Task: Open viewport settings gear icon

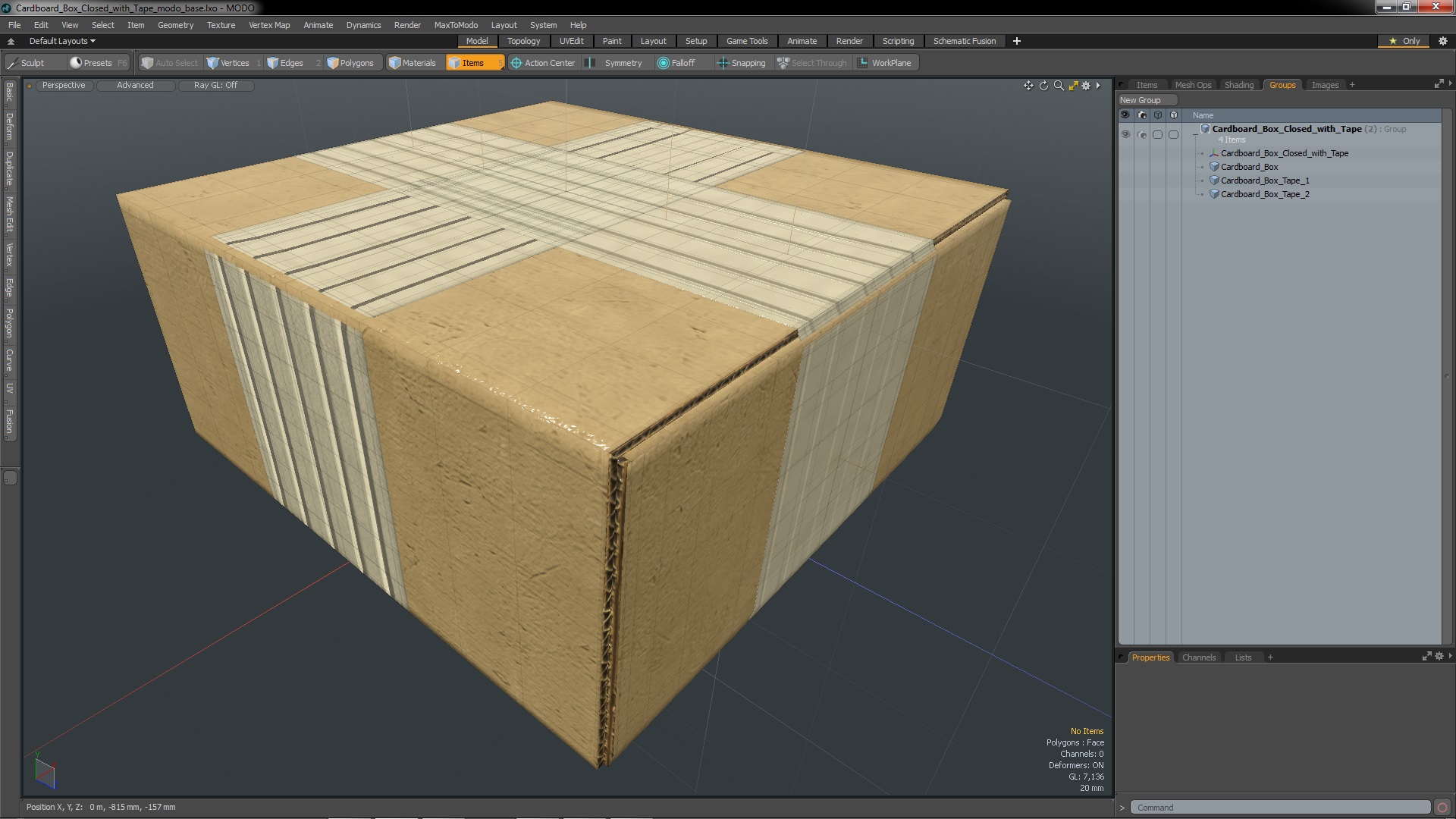Action: coord(1086,86)
